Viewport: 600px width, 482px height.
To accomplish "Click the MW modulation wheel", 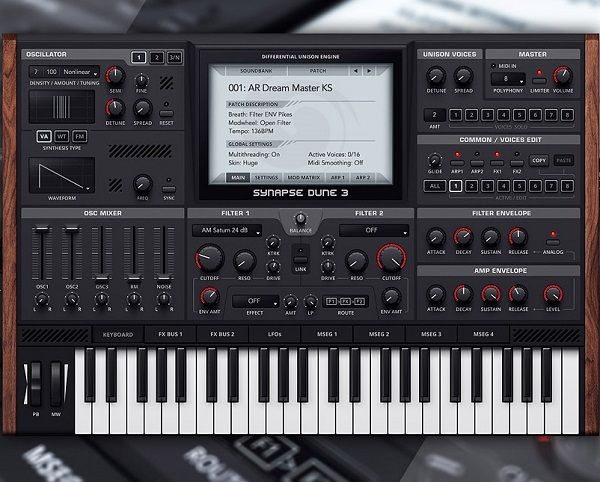I will 56,384.
